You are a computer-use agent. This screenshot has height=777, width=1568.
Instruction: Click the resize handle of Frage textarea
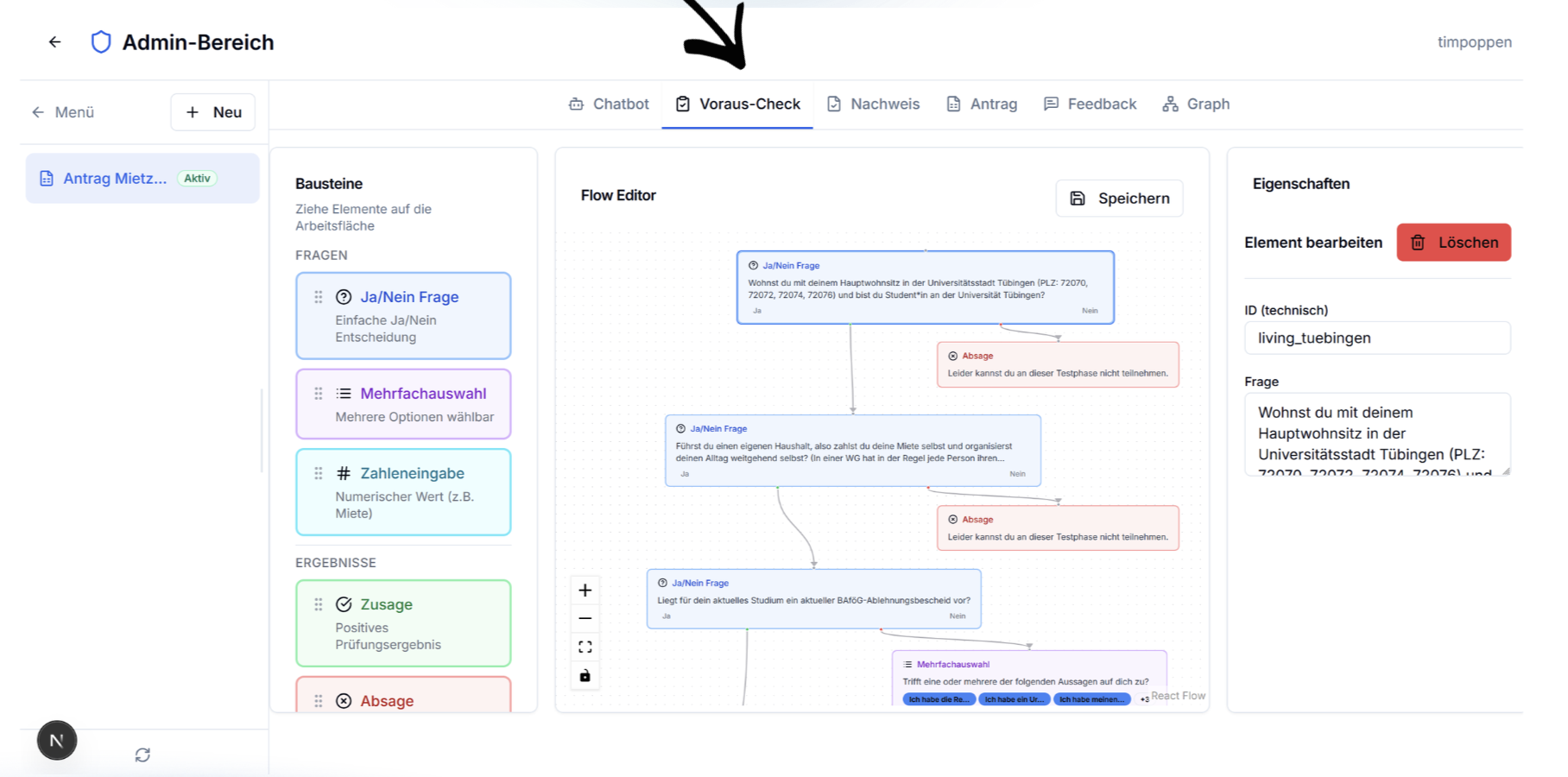(x=1506, y=471)
